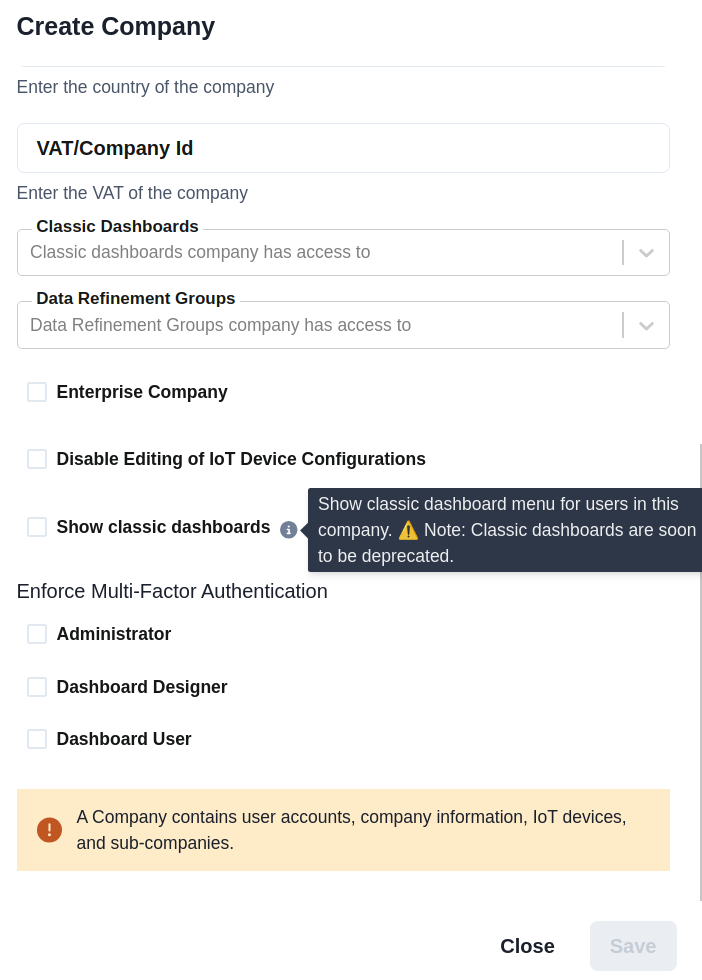
Task: Open the Data Refinement Groups dropdown chevron
Action: click(646, 325)
